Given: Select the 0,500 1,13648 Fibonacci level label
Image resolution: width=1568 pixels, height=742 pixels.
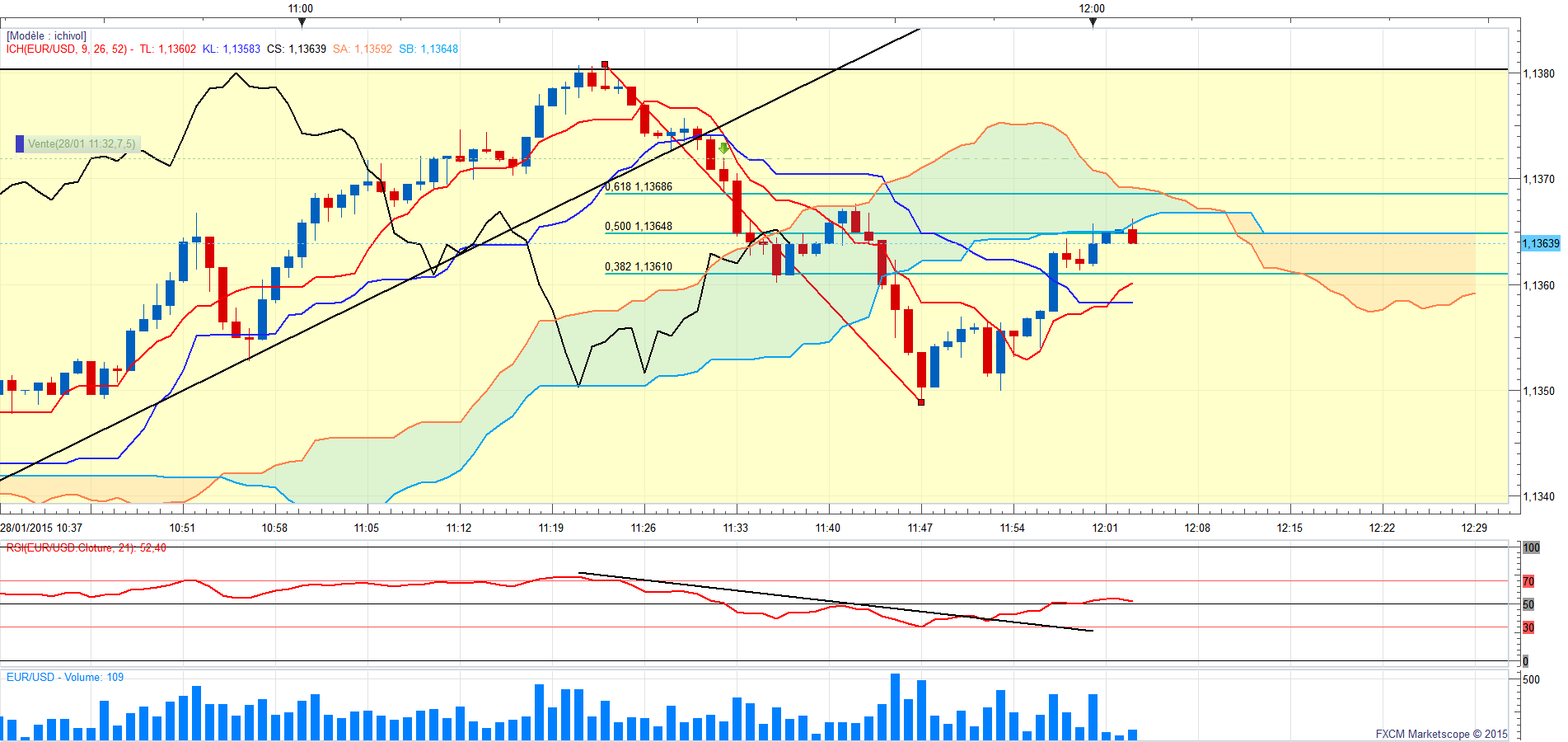Looking at the screenshot, I should click(639, 227).
